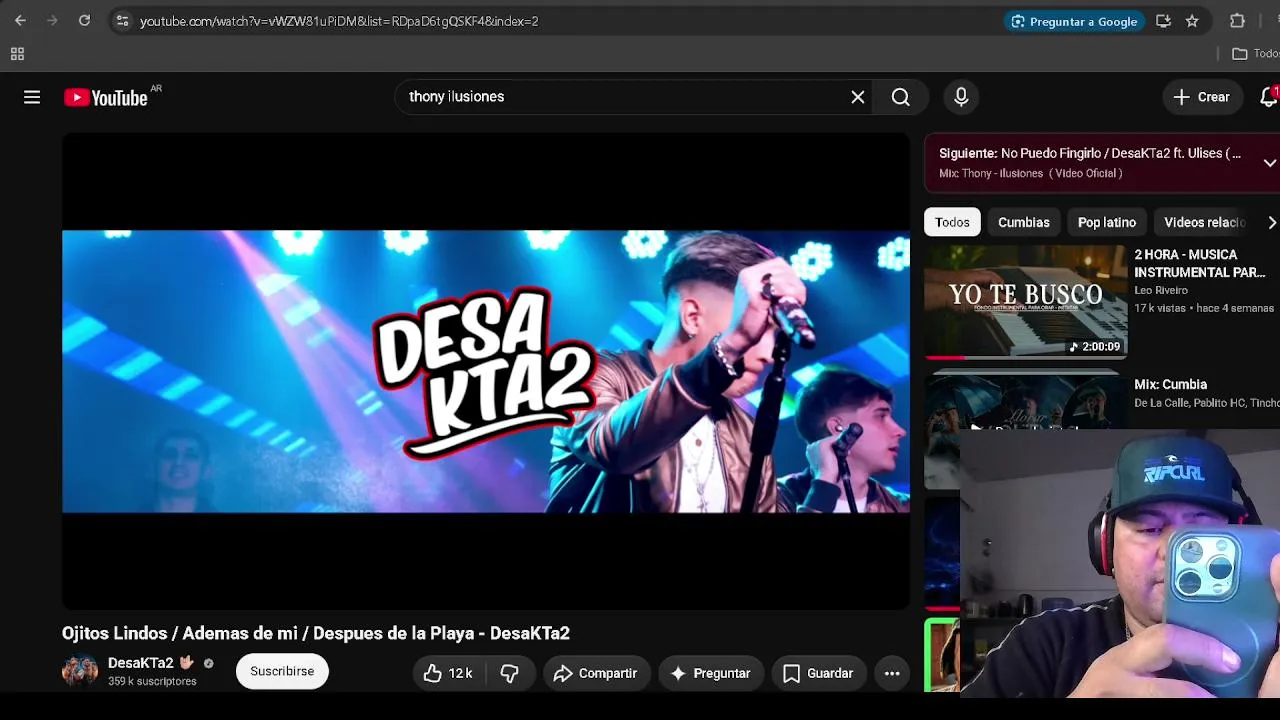1280x720 pixels.
Task: Open the notifications bell
Action: (x=1268, y=97)
